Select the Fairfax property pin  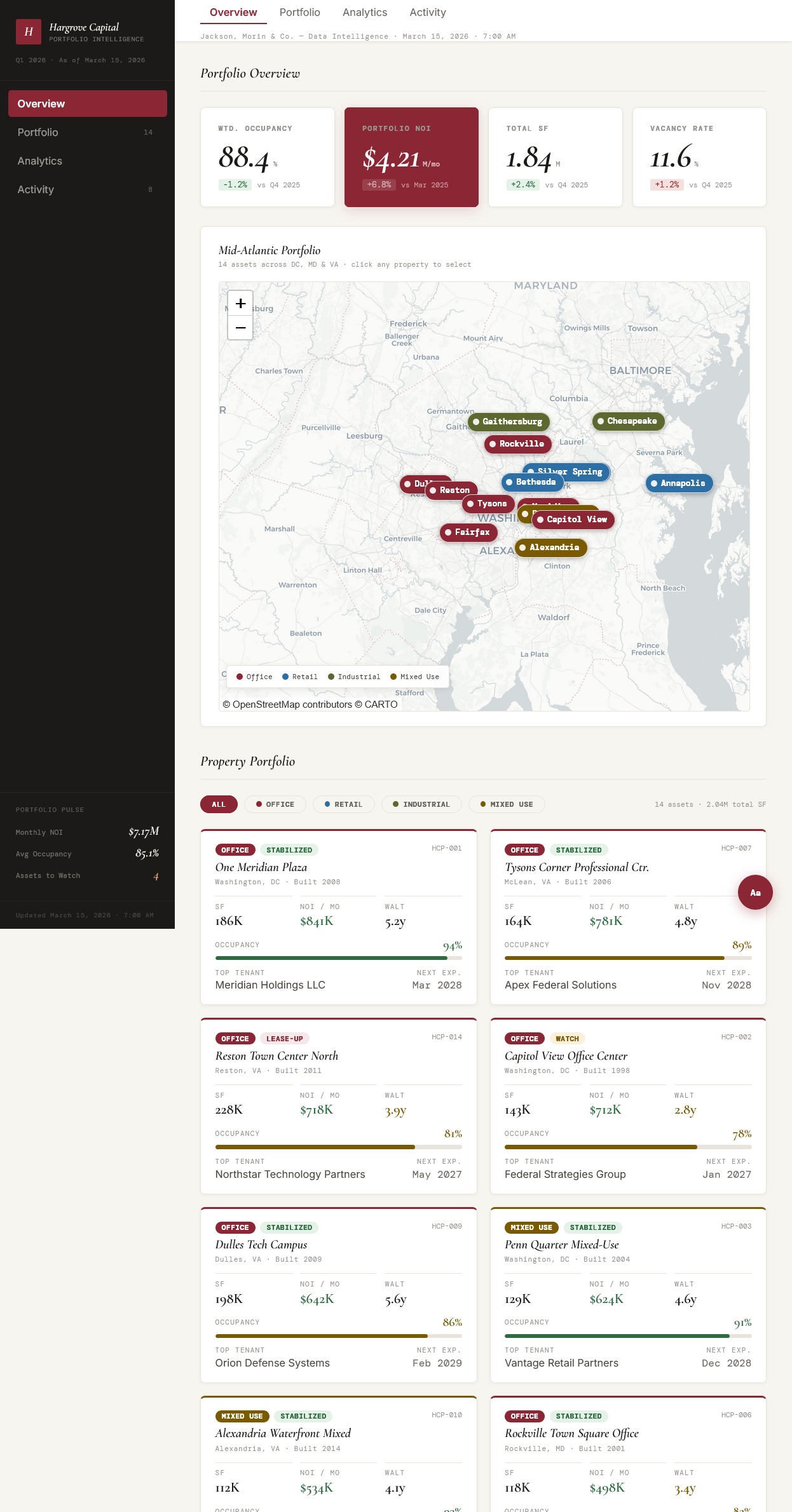point(468,532)
